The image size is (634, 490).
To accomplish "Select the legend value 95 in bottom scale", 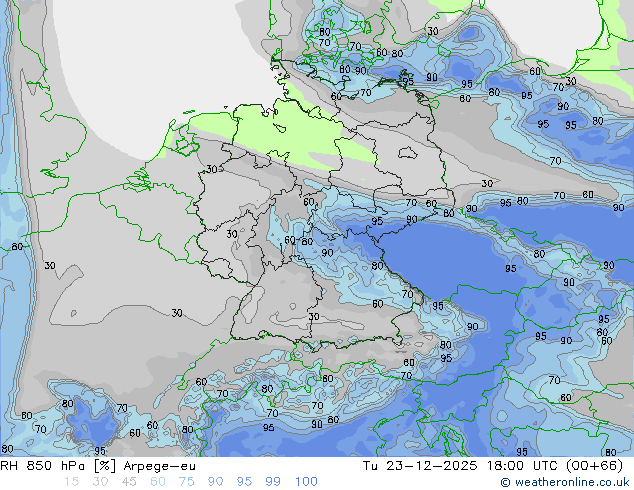I will [x=244, y=482].
